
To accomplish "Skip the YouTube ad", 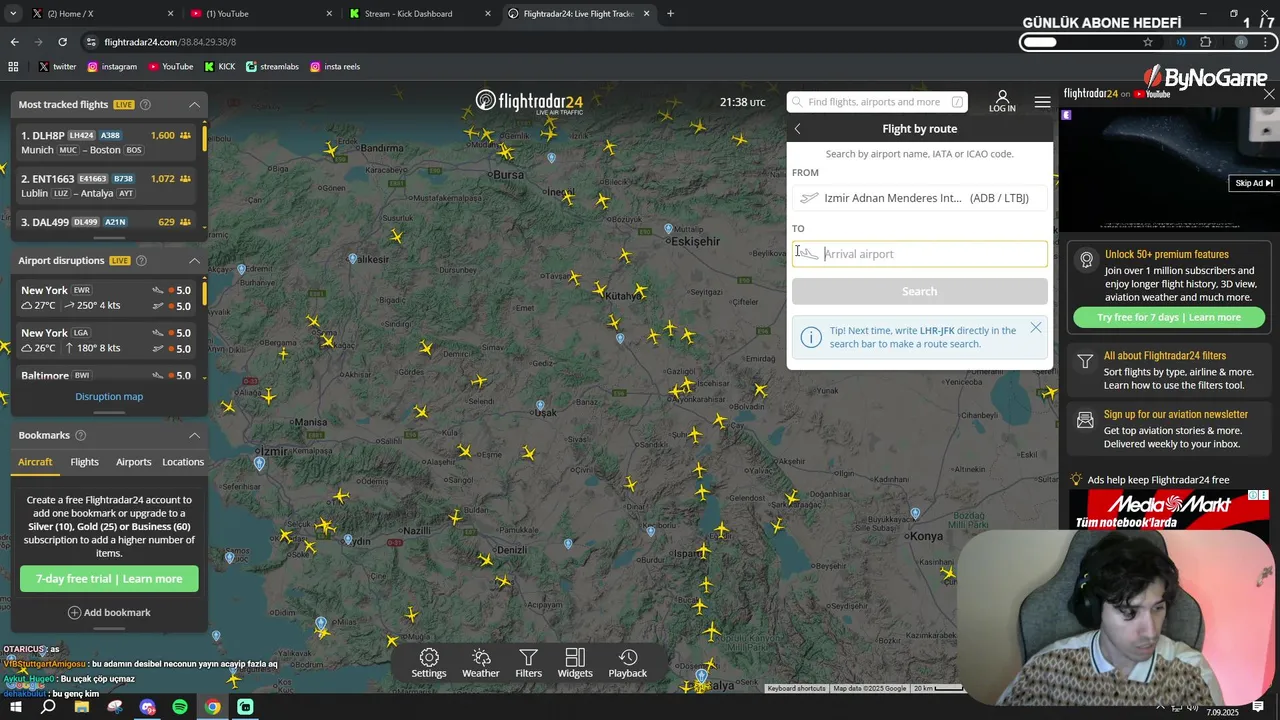I will 1254,183.
